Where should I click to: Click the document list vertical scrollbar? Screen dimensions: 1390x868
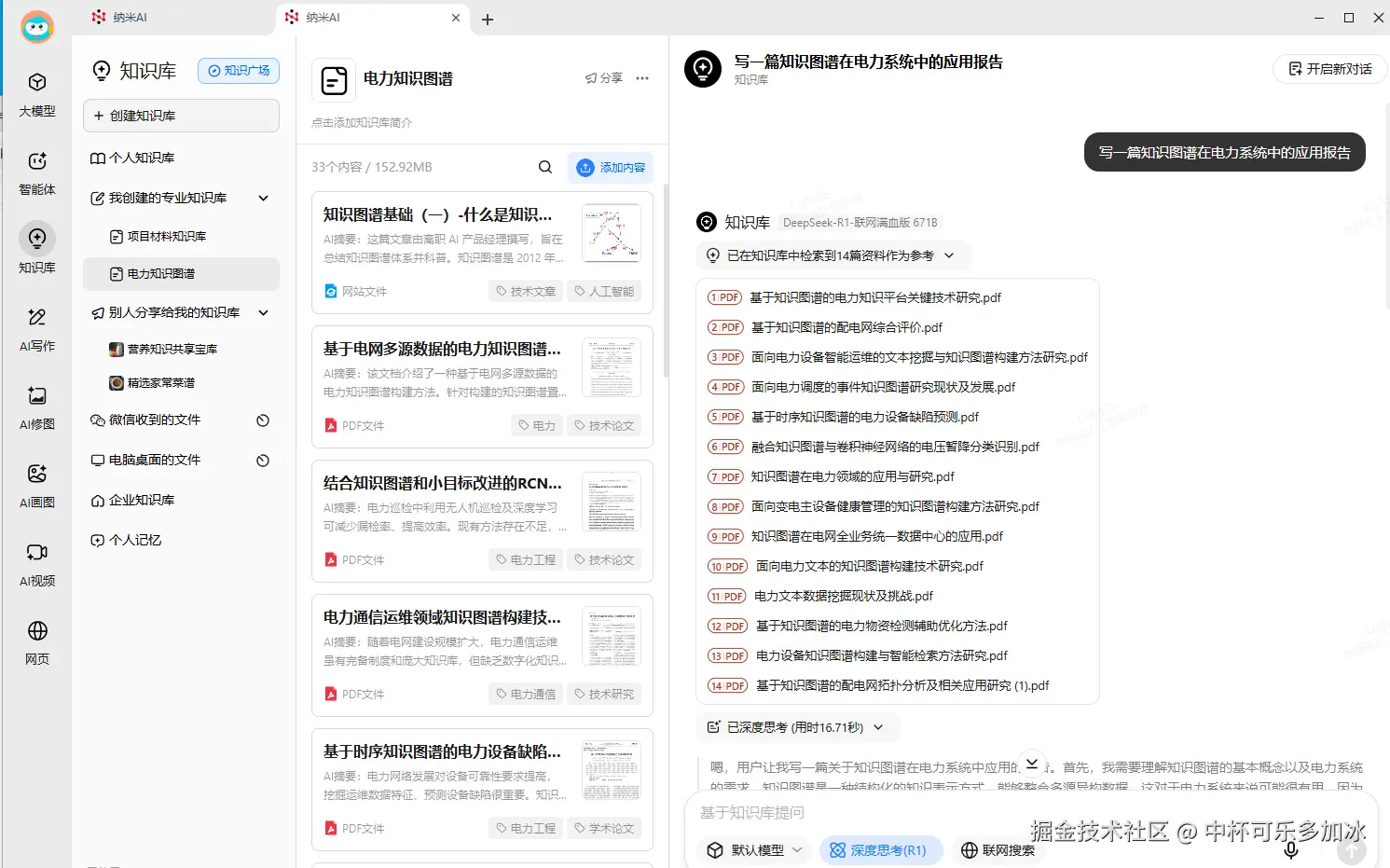click(666, 280)
